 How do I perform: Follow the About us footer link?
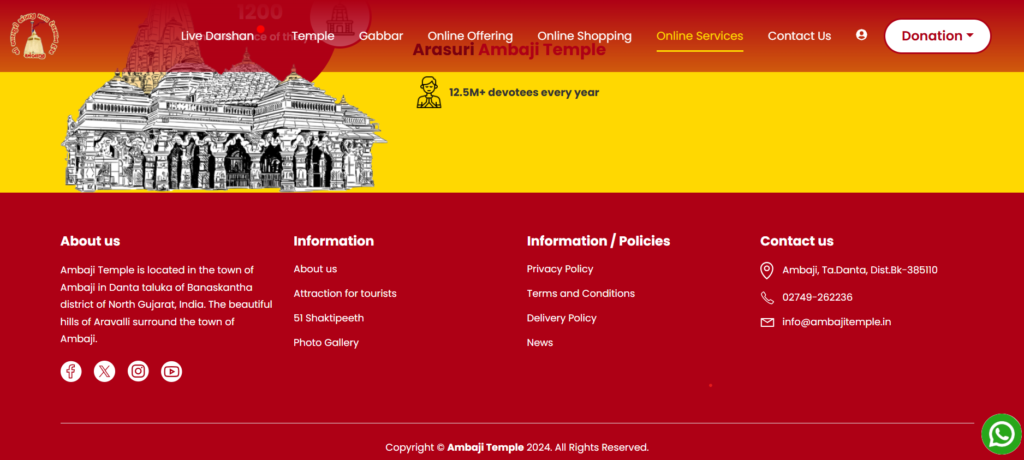(315, 269)
